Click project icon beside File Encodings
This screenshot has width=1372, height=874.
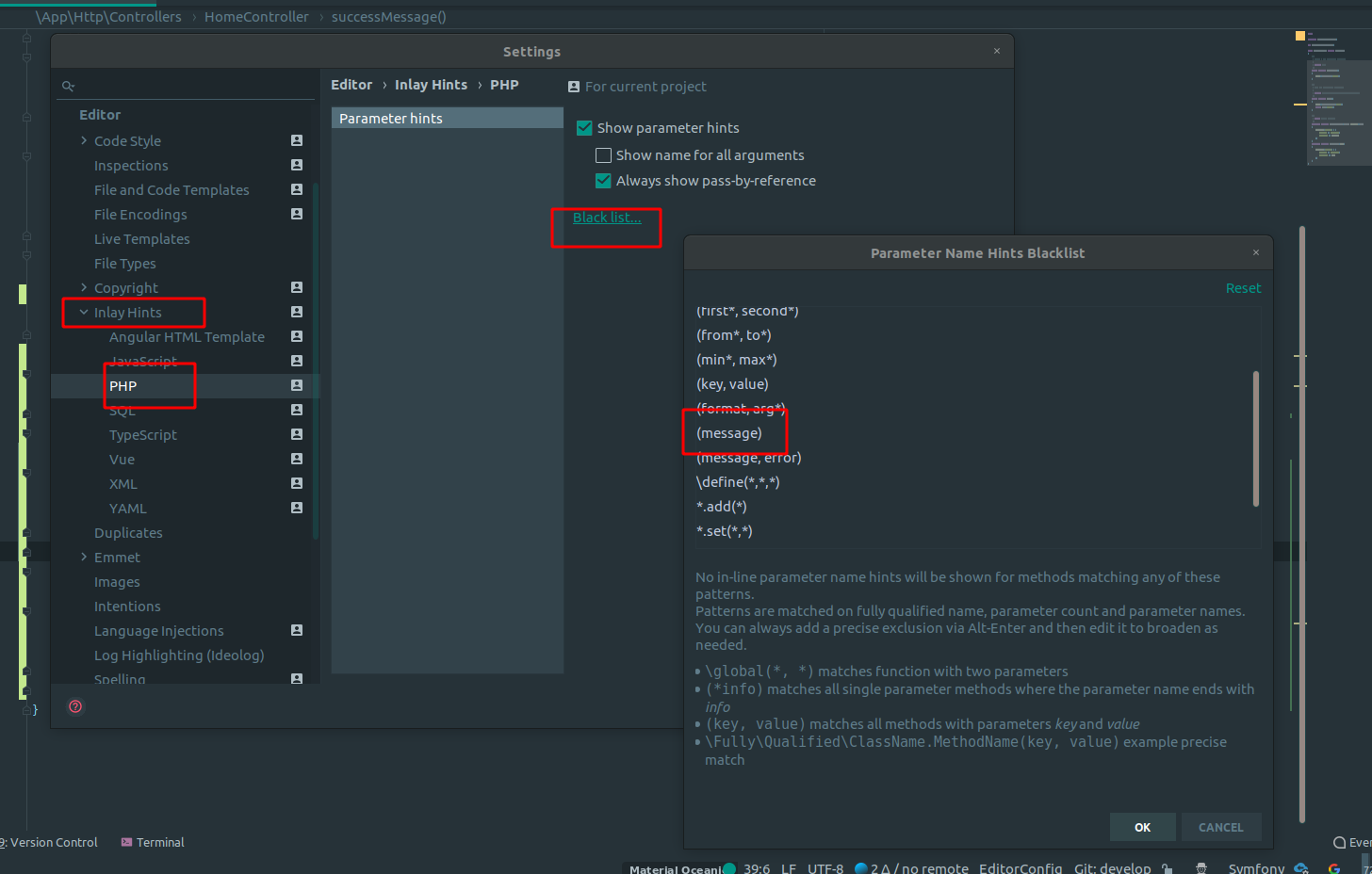point(297,214)
